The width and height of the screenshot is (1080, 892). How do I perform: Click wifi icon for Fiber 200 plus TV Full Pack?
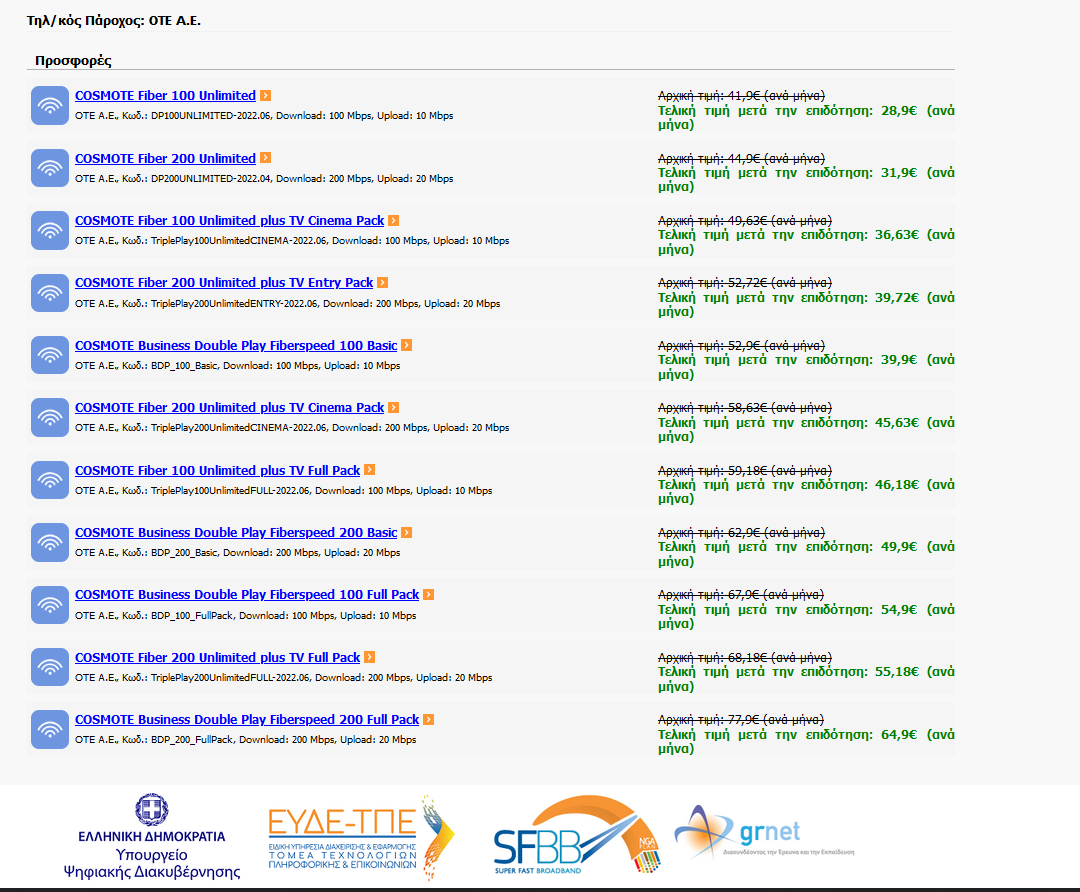[50, 667]
